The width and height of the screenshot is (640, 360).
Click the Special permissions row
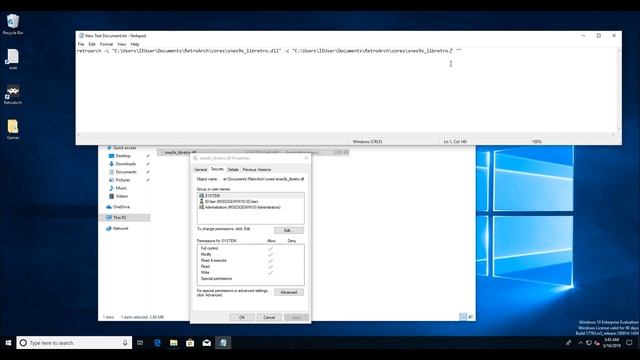(x=251, y=278)
